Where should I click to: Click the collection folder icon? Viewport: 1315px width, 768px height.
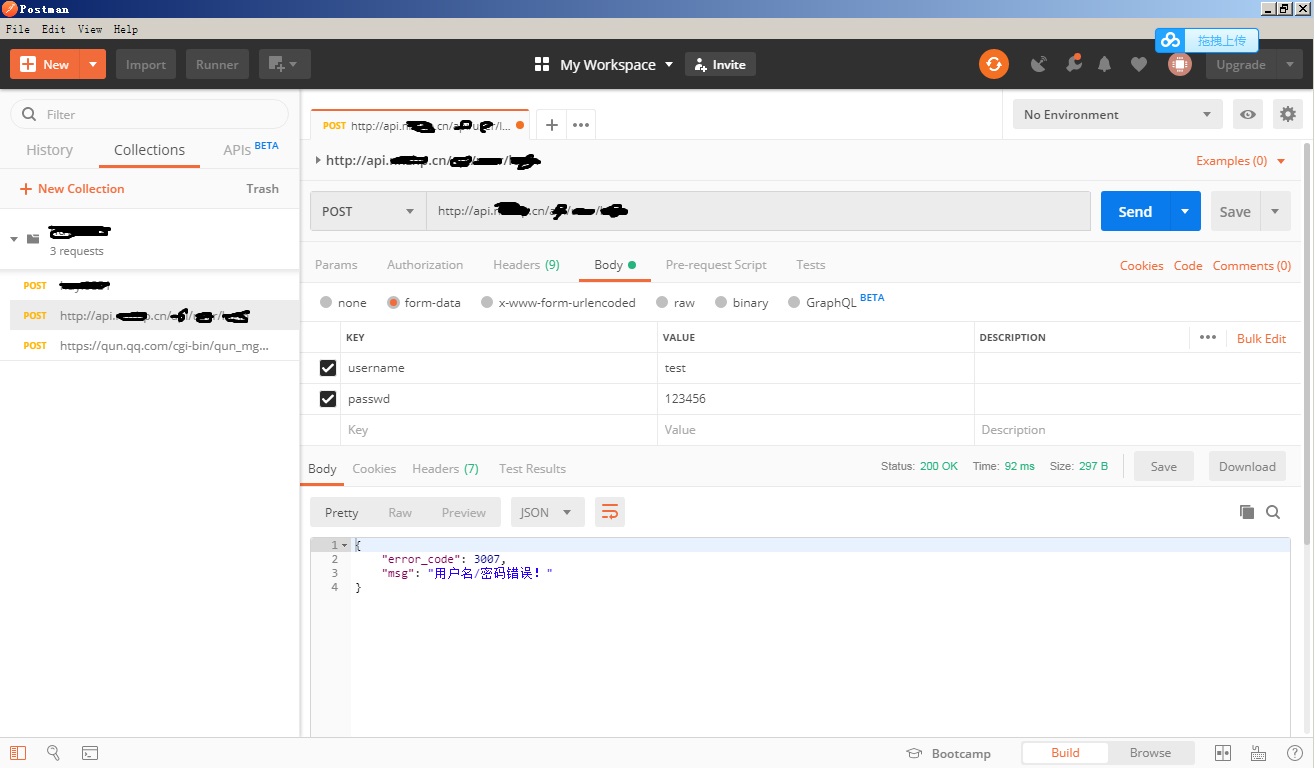(33, 239)
